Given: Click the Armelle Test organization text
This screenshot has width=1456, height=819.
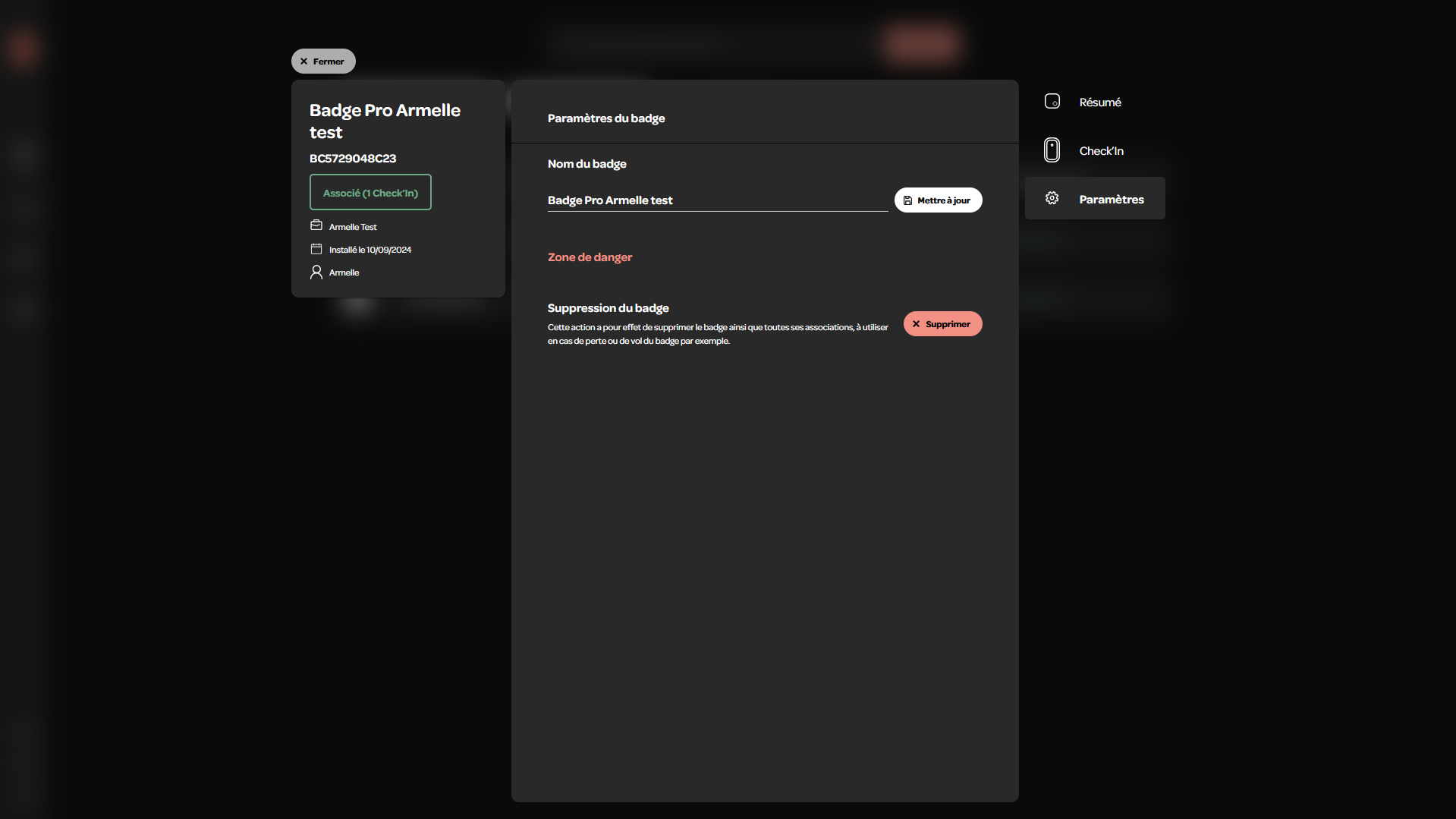Looking at the screenshot, I should tap(353, 227).
